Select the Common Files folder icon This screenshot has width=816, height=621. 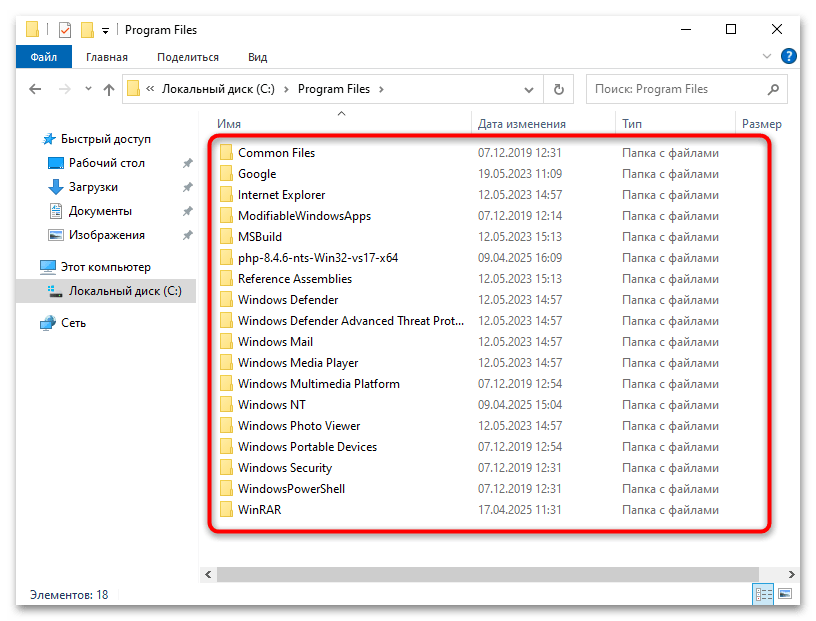226,153
